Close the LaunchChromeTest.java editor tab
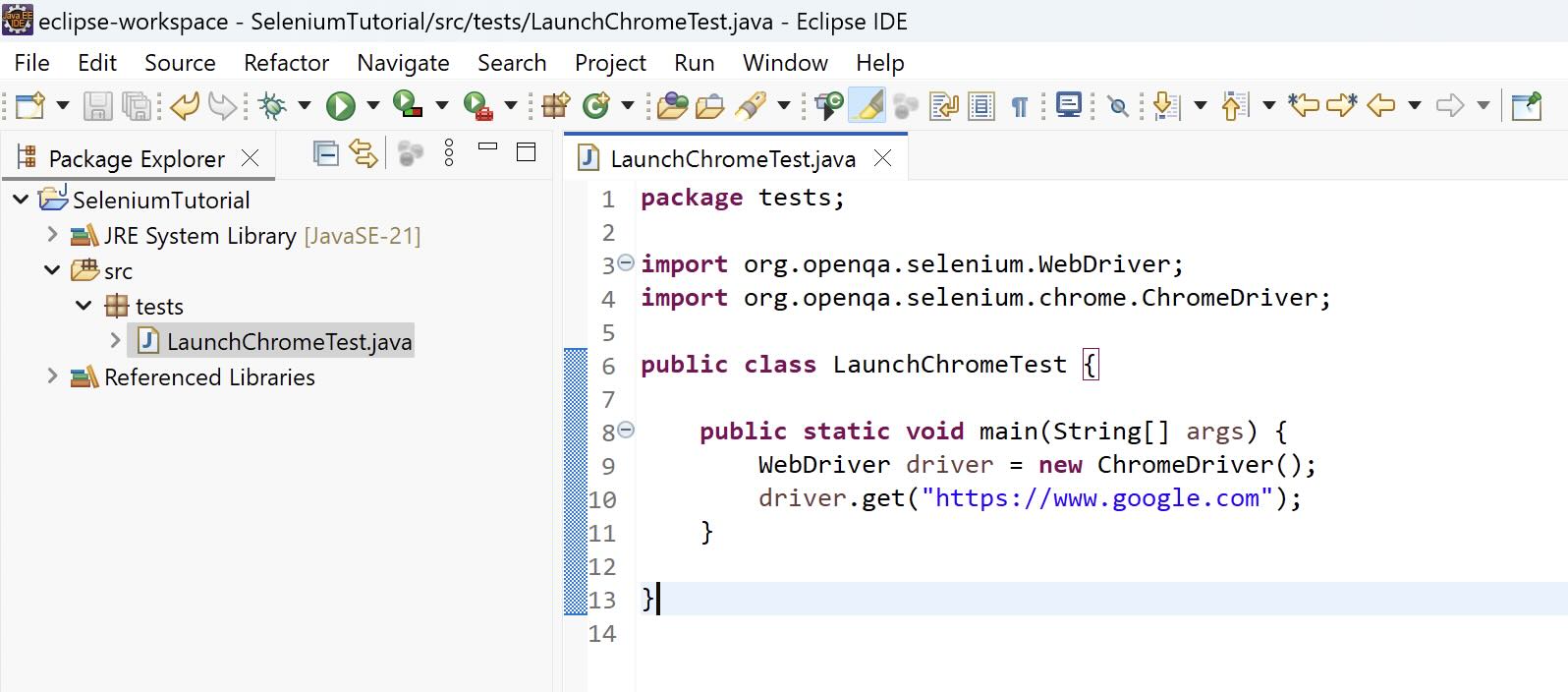 (883, 157)
